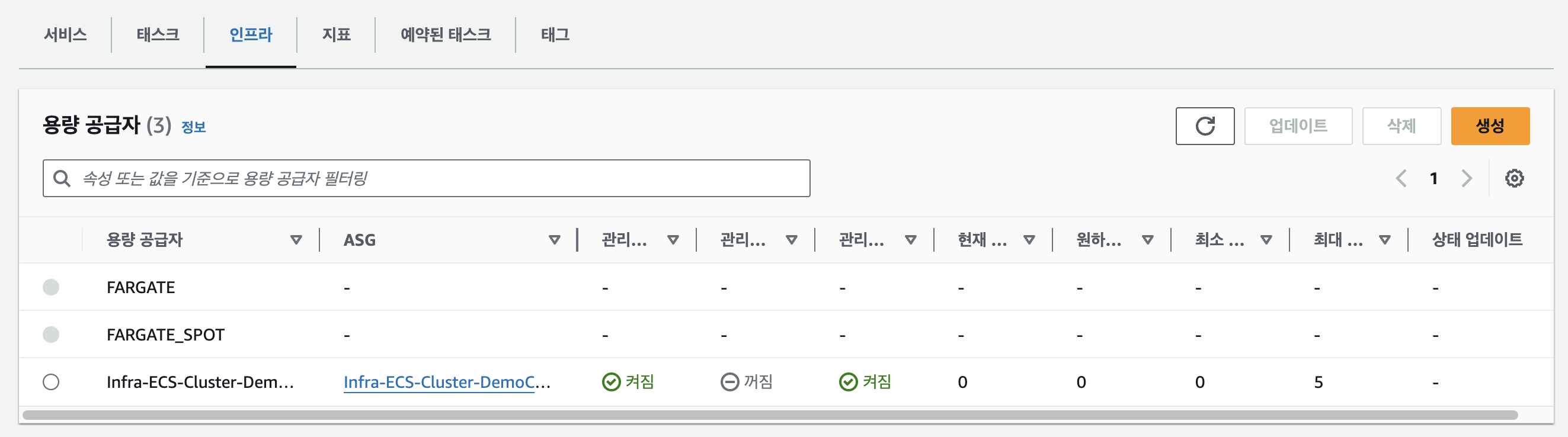The height and width of the screenshot is (437, 1568).
Task: Sort by 용량 공급자 column arrow
Action: coord(296,240)
